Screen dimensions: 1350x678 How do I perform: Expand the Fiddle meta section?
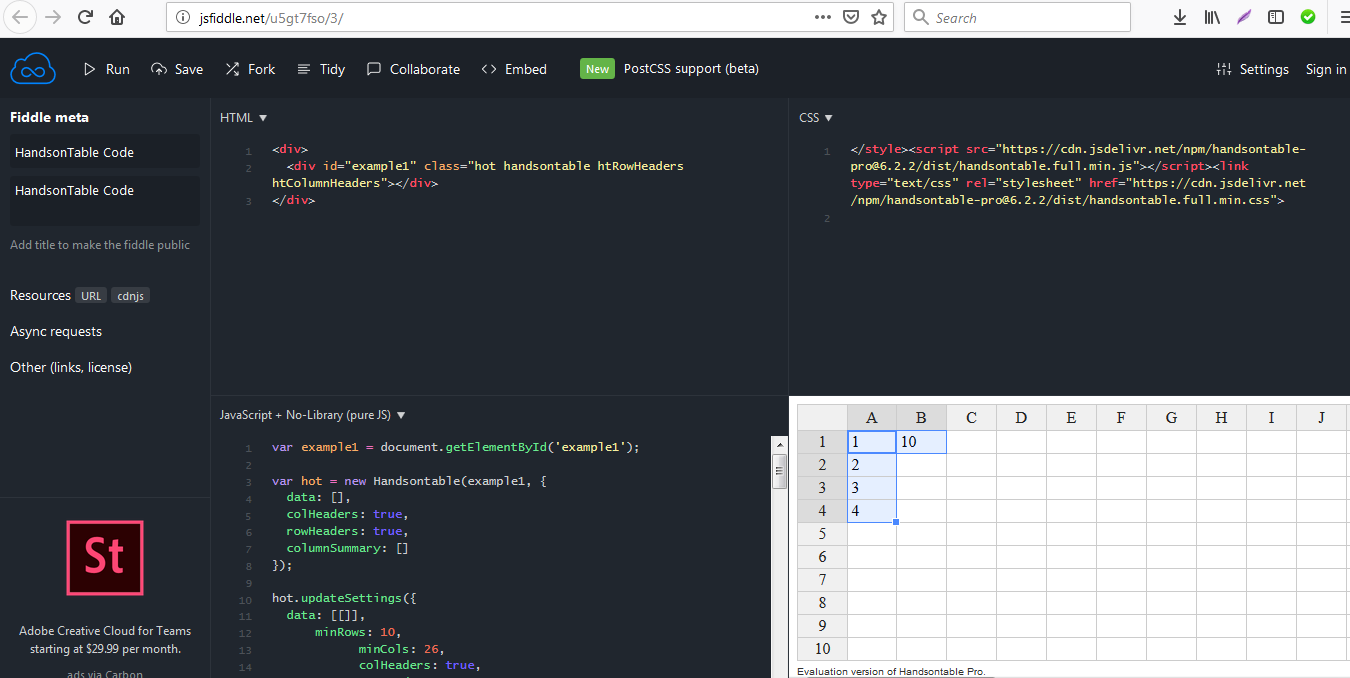click(49, 117)
